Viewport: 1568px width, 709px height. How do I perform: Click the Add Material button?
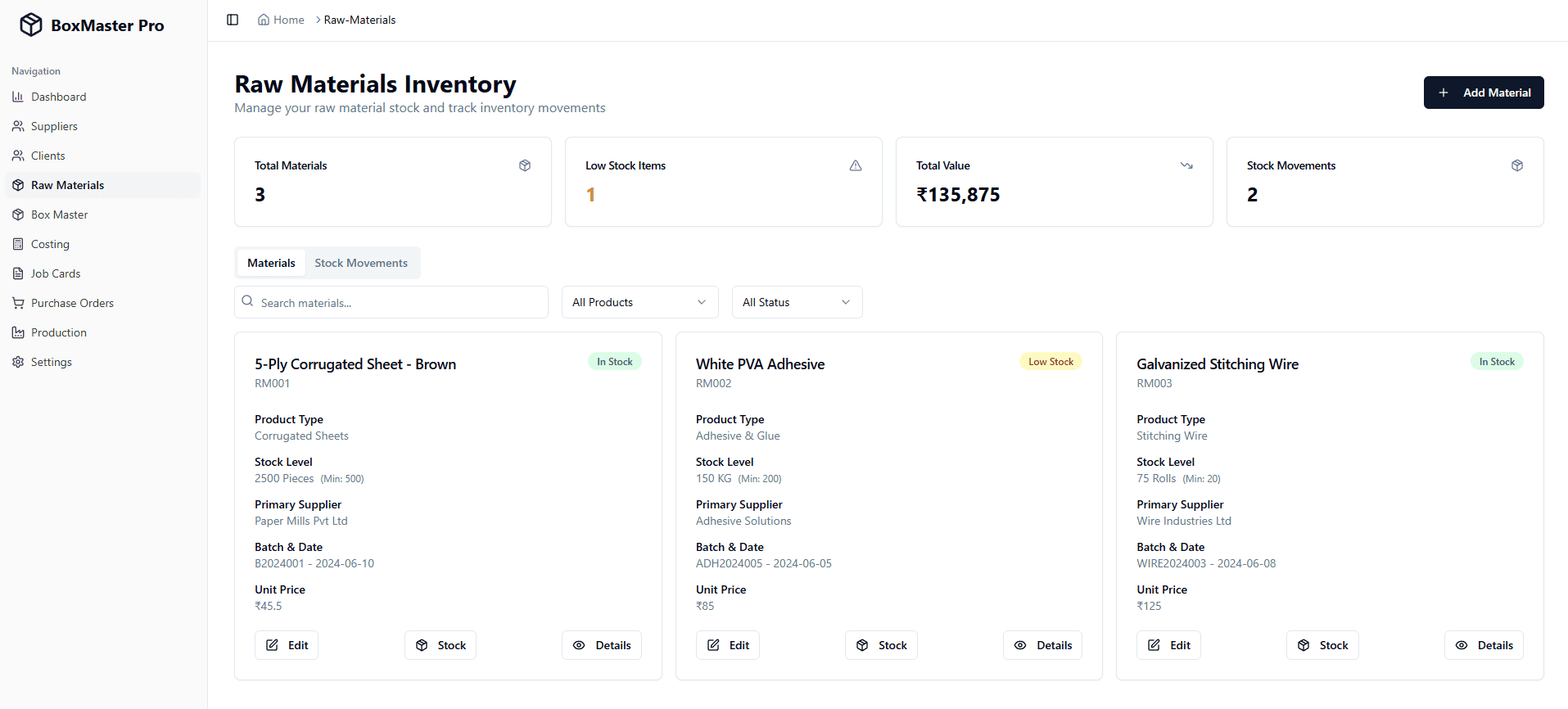[x=1484, y=93]
